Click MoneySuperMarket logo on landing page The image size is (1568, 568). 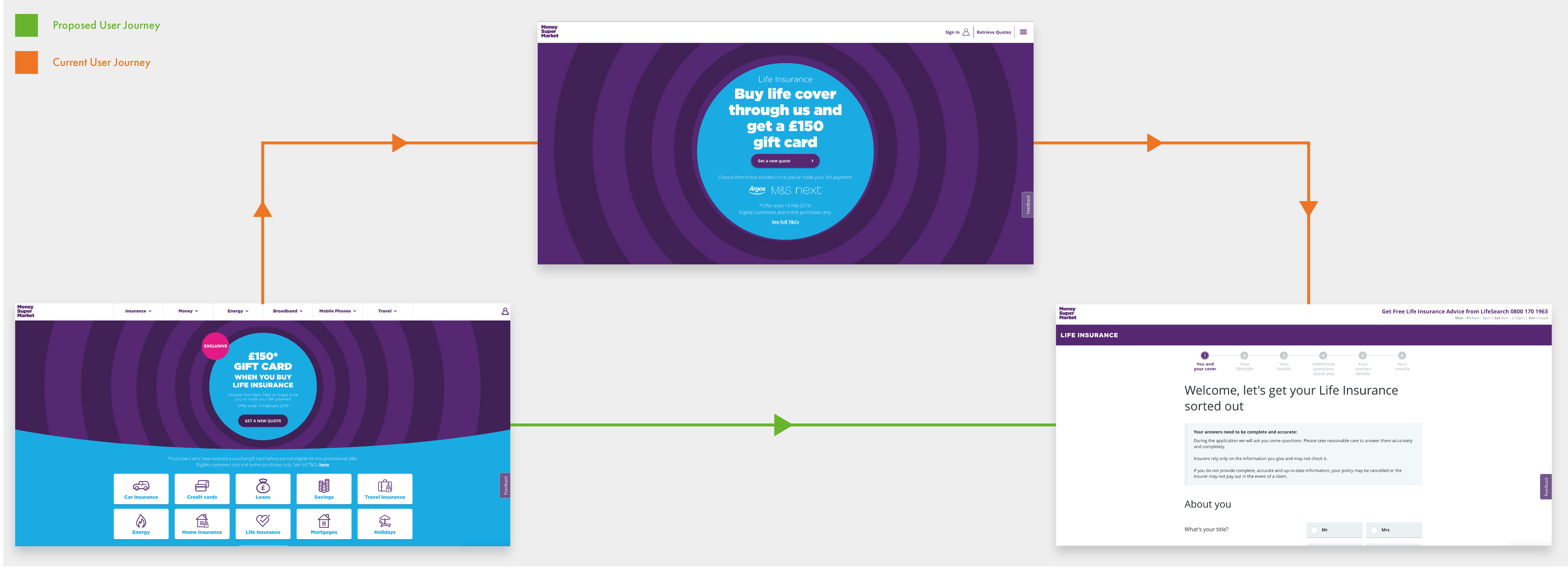click(550, 32)
